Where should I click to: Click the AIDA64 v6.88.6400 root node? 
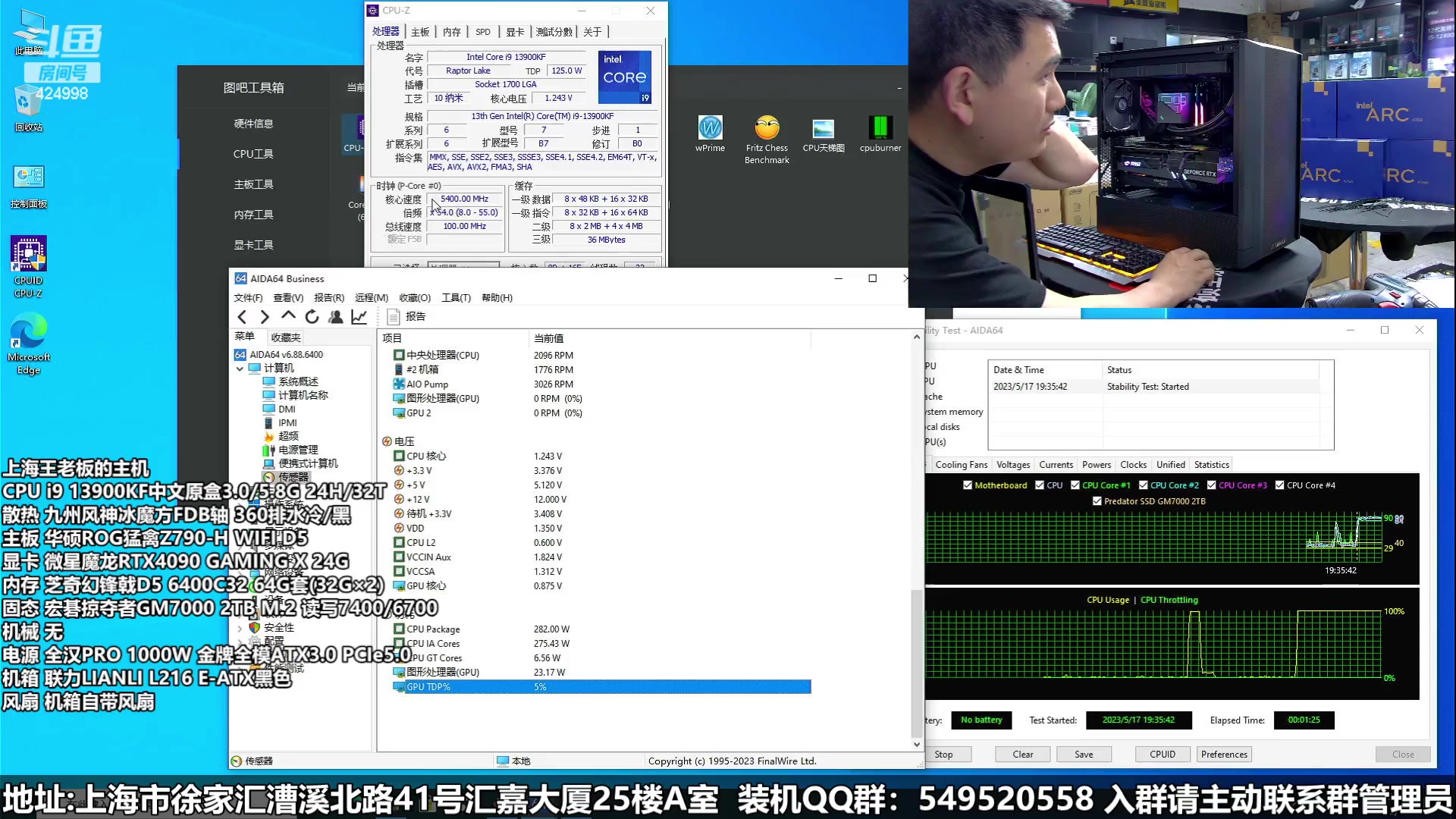[x=286, y=354]
